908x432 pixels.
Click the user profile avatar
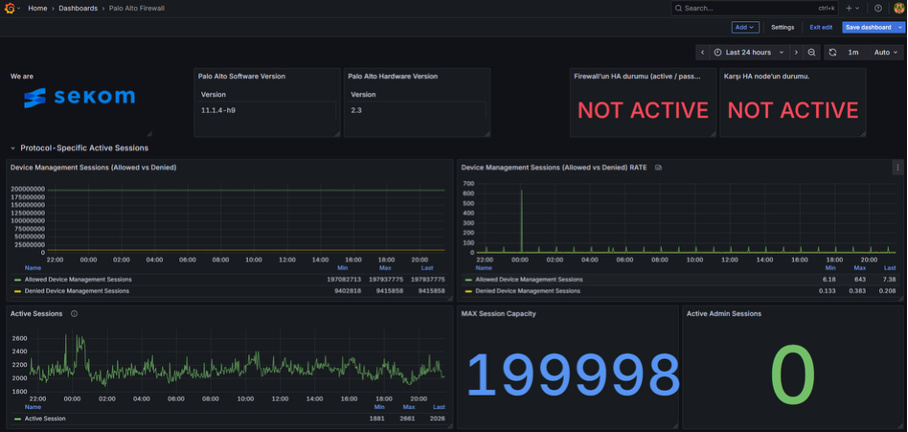(x=898, y=8)
